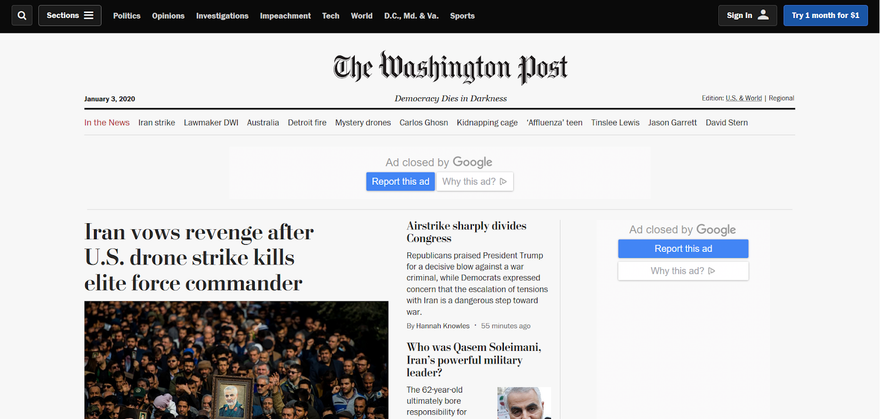Click the crowd photo under main headline

236,360
